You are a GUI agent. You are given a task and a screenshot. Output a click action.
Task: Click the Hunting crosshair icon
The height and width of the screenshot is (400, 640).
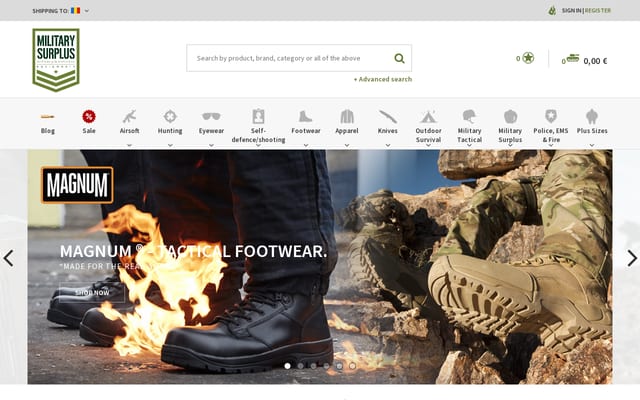click(x=170, y=117)
